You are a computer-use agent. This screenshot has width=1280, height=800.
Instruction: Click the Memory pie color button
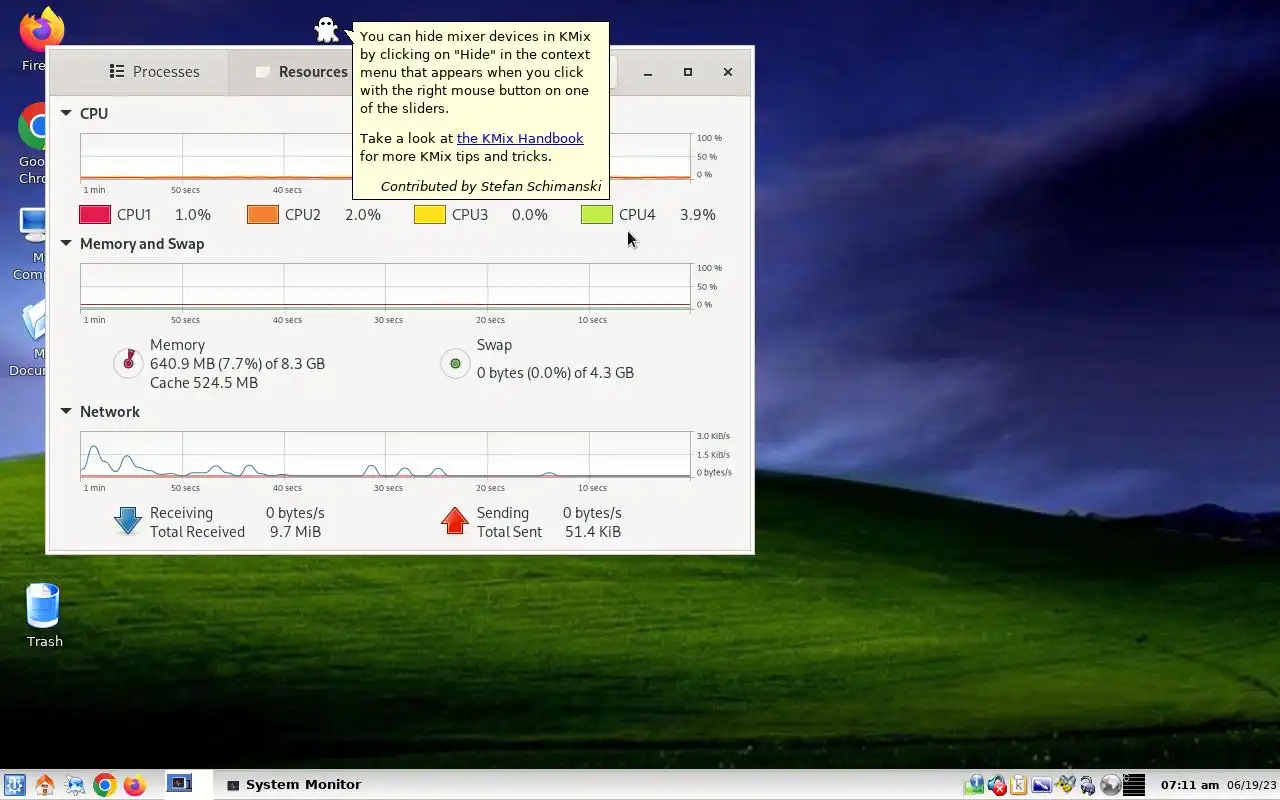pyautogui.click(x=128, y=363)
